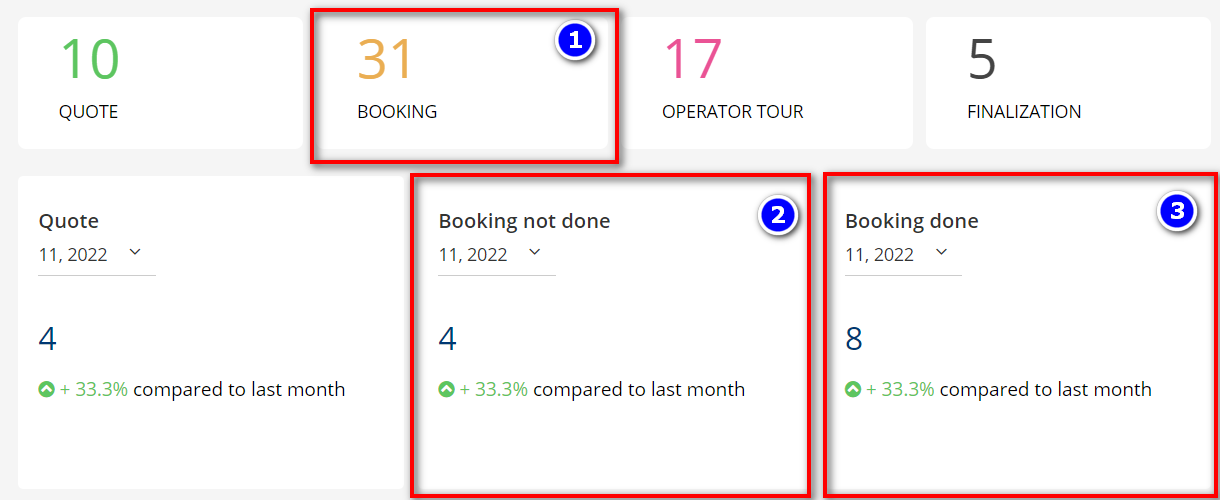This screenshot has width=1220, height=500.
Task: Click the +33.3% figure in Booking done card
Action: click(900, 390)
